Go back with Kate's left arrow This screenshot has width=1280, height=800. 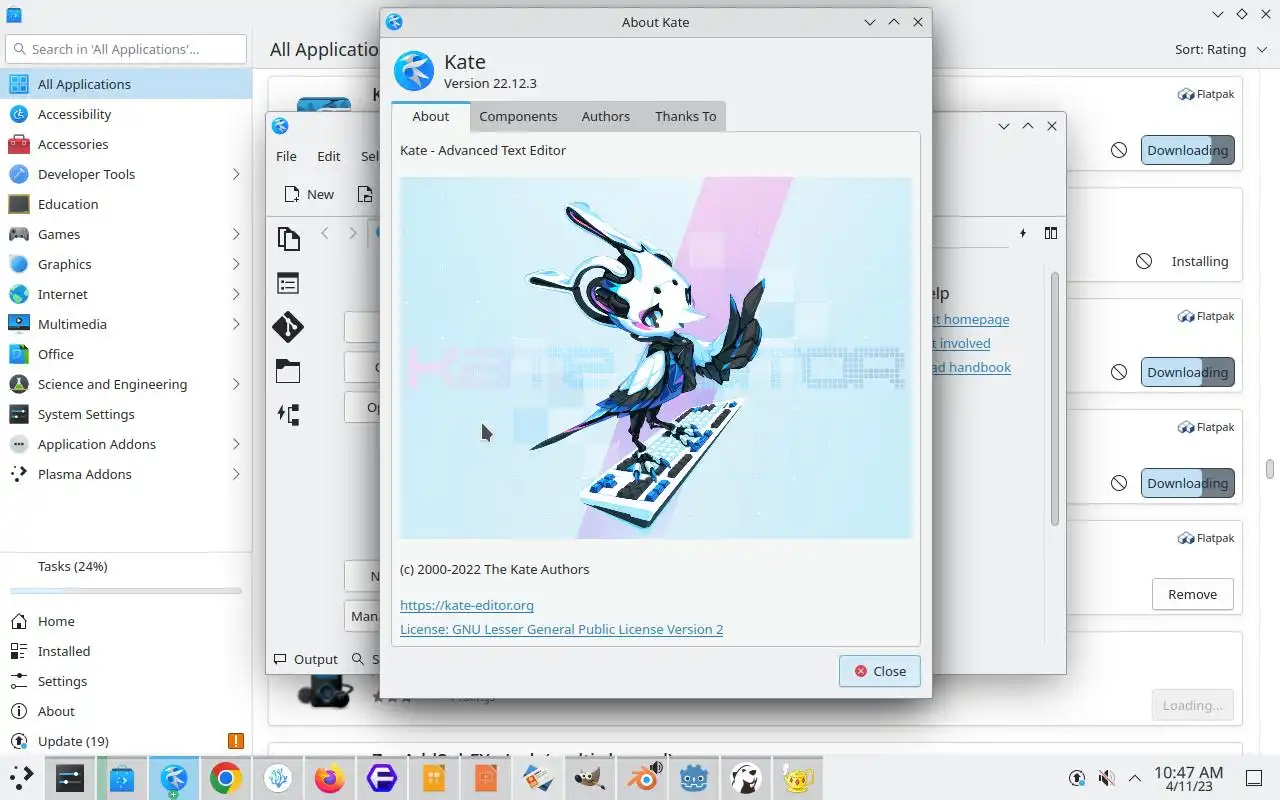tap(325, 233)
